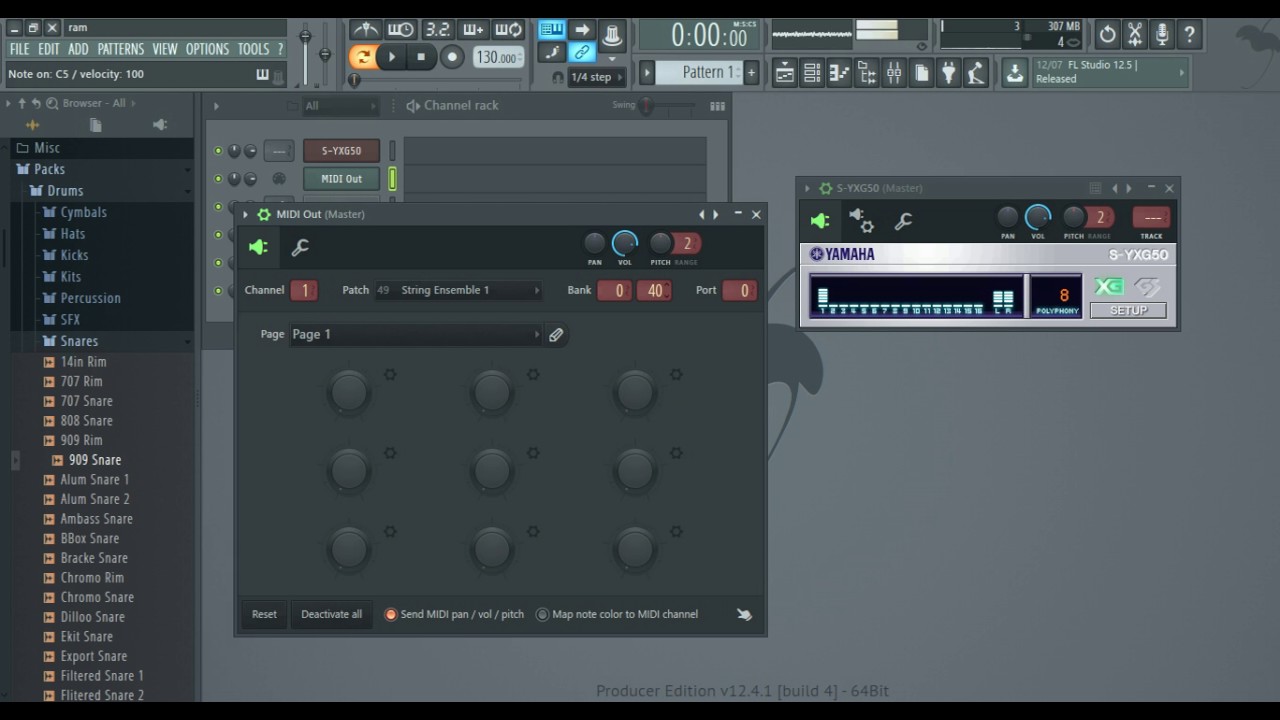Open the mixer icon
The width and height of the screenshot is (1280, 720).
tap(894, 72)
